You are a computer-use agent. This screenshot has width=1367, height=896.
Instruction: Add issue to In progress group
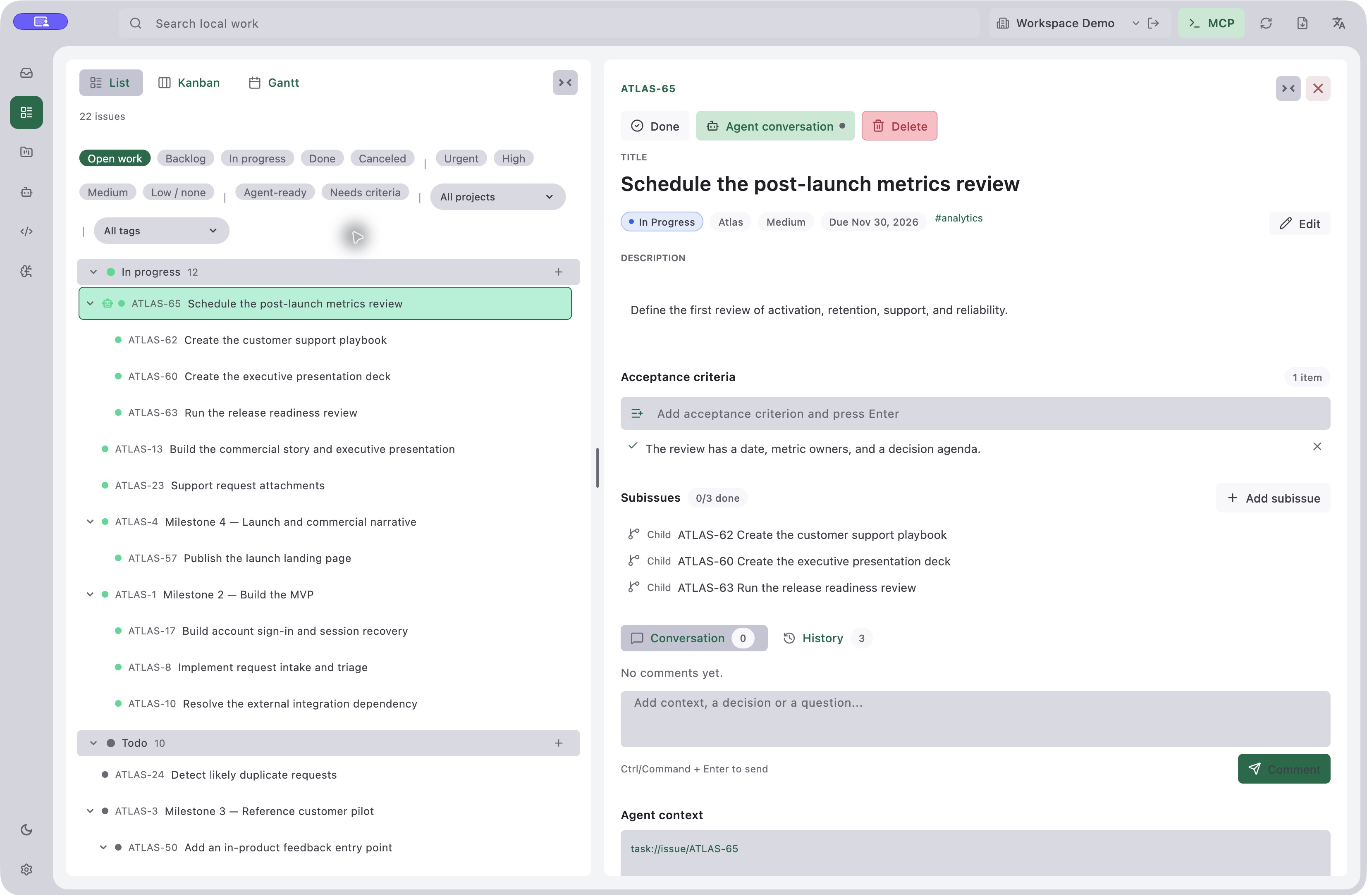[x=558, y=272]
